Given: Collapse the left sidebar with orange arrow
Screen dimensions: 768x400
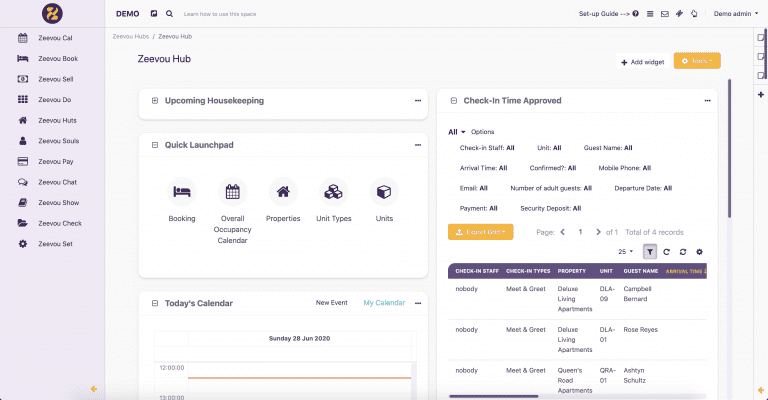Looking at the screenshot, I should [94, 389].
